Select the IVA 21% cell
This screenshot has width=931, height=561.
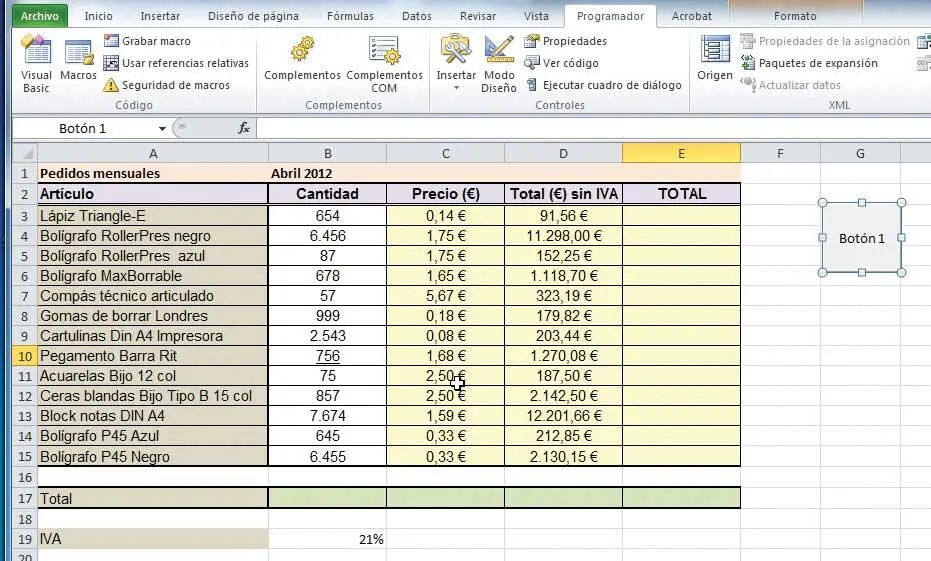tap(327, 539)
